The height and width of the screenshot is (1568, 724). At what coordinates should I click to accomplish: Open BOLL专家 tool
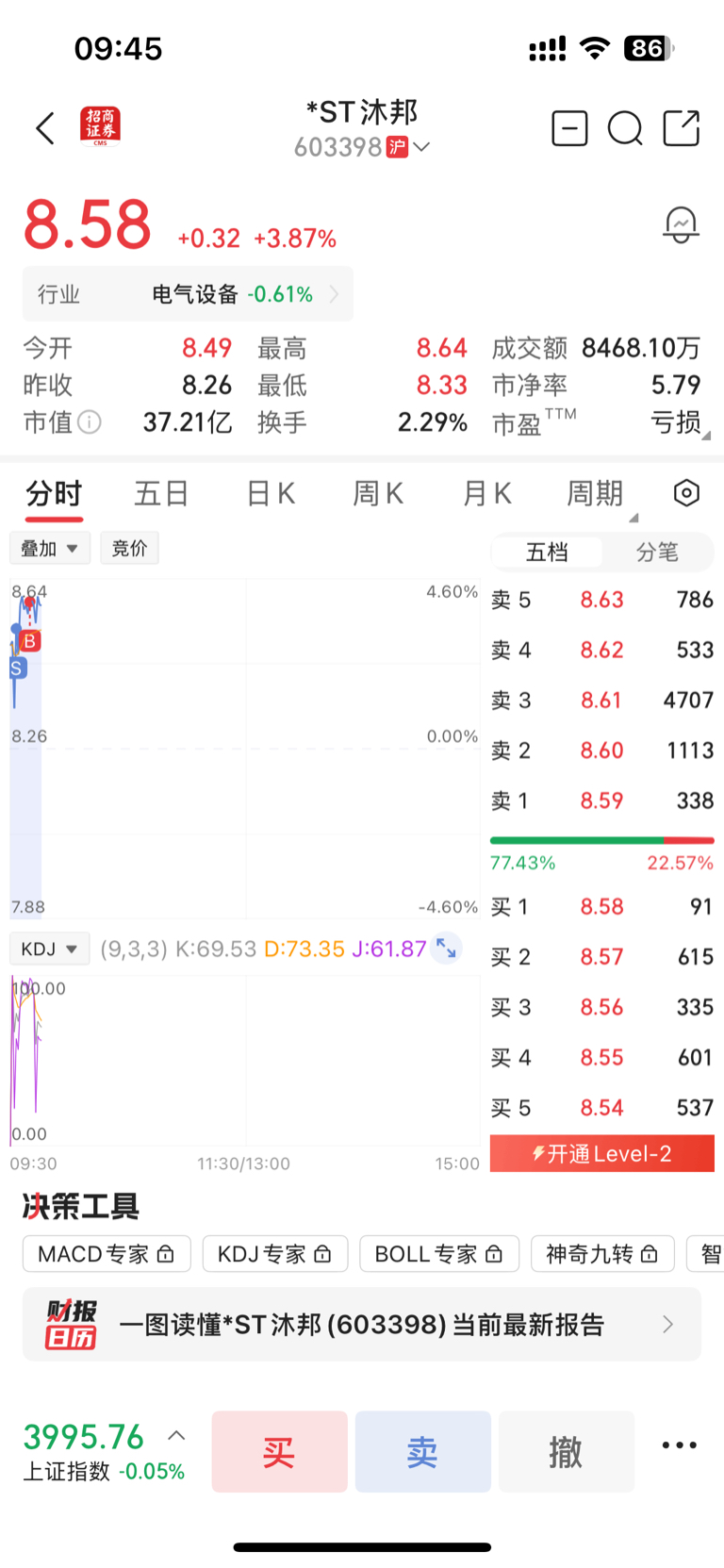[x=439, y=1254]
